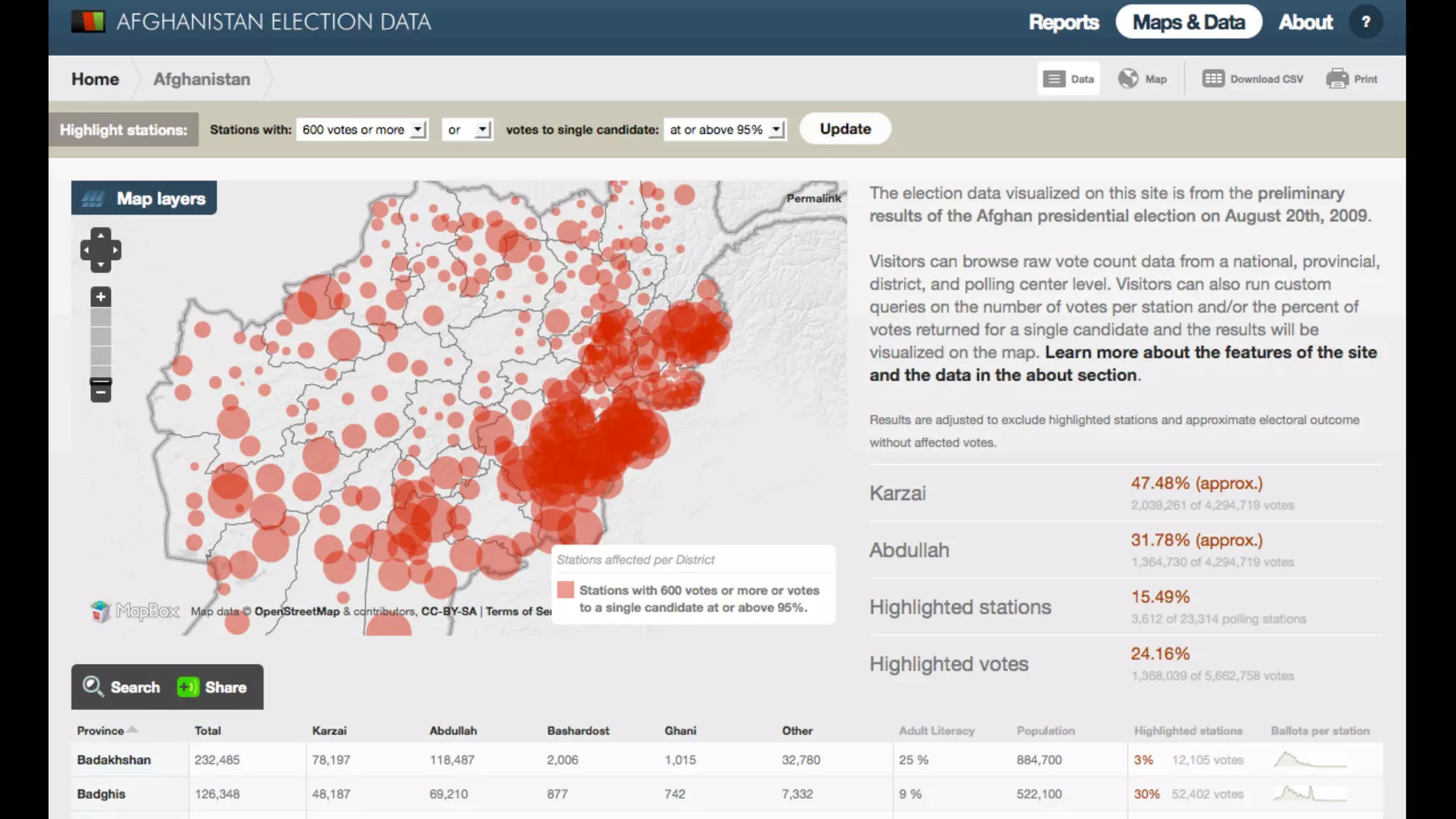1456x819 pixels.
Task: Switch to the Data view
Action: pos(1068,79)
